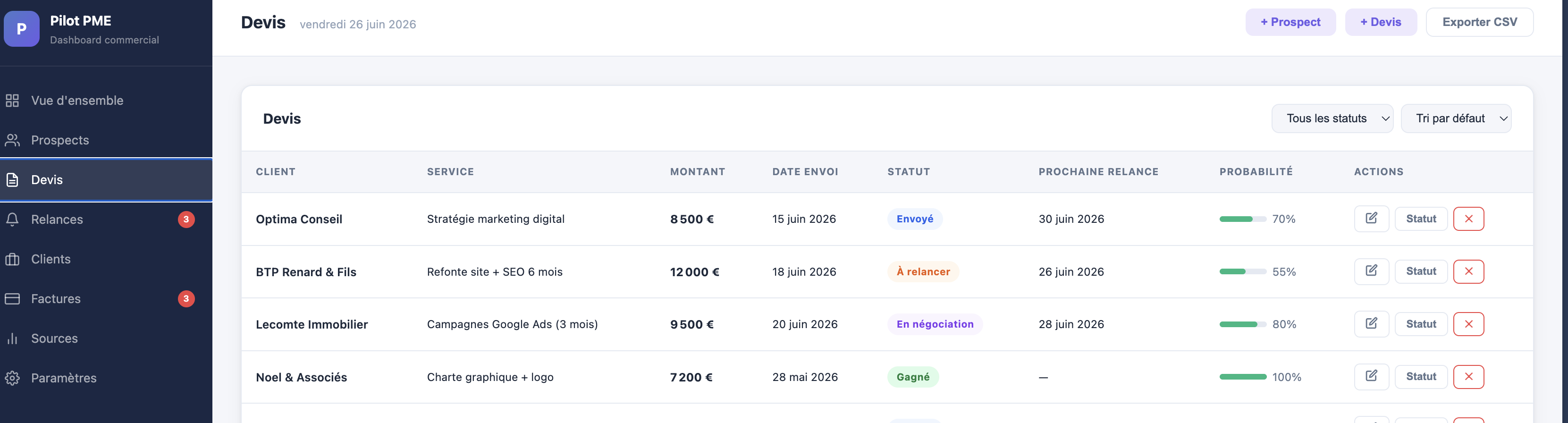The image size is (1568, 423).
Task: Open Vue d'ensemble in the sidebar
Action: (106, 101)
